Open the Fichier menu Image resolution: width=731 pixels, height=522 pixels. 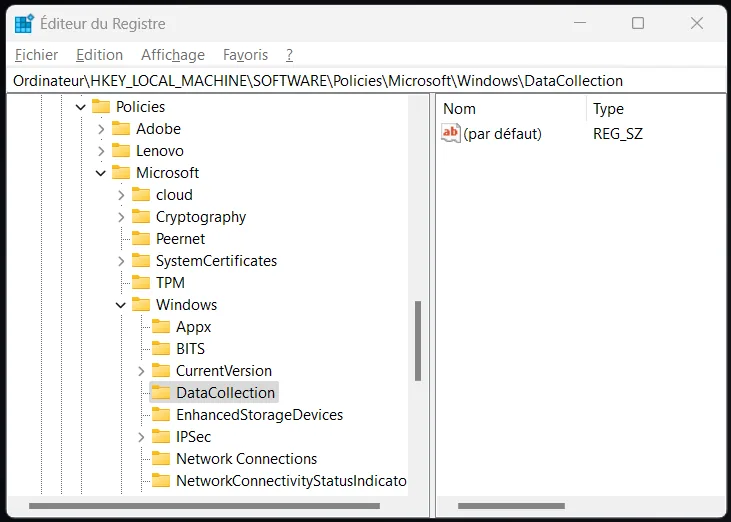pos(36,55)
